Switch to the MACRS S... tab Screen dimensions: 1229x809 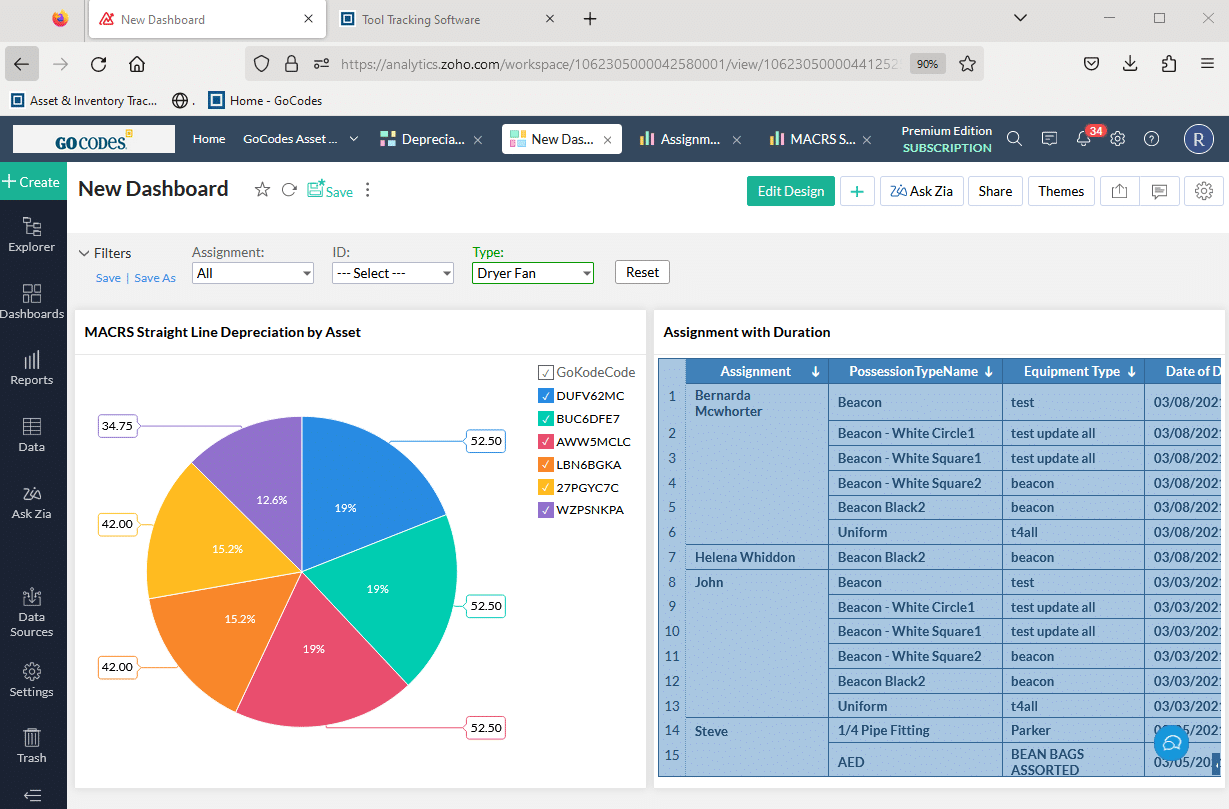pyautogui.click(x=814, y=139)
